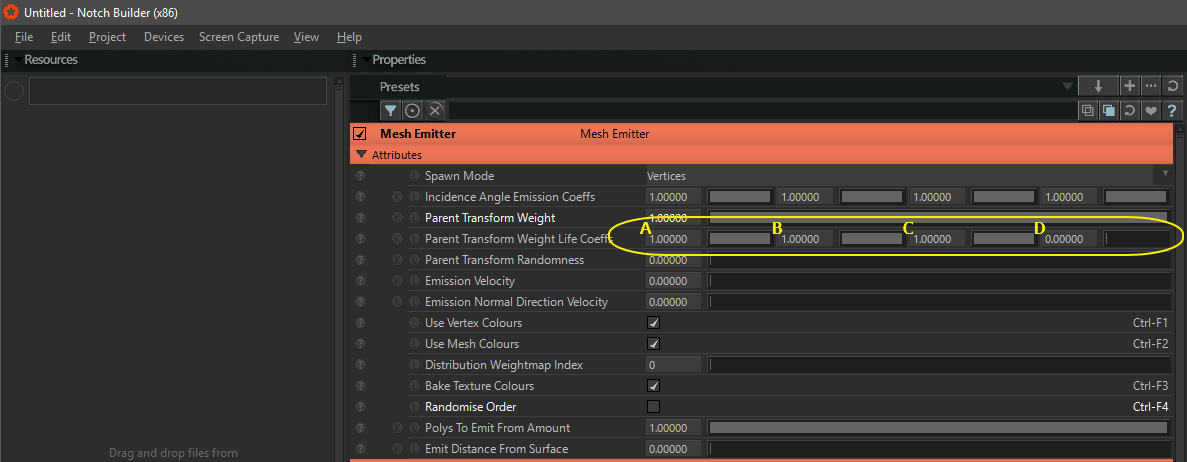This screenshot has width=1187, height=462.
Task: Click the Notch Builder logo in title bar
Action: (x=11, y=12)
